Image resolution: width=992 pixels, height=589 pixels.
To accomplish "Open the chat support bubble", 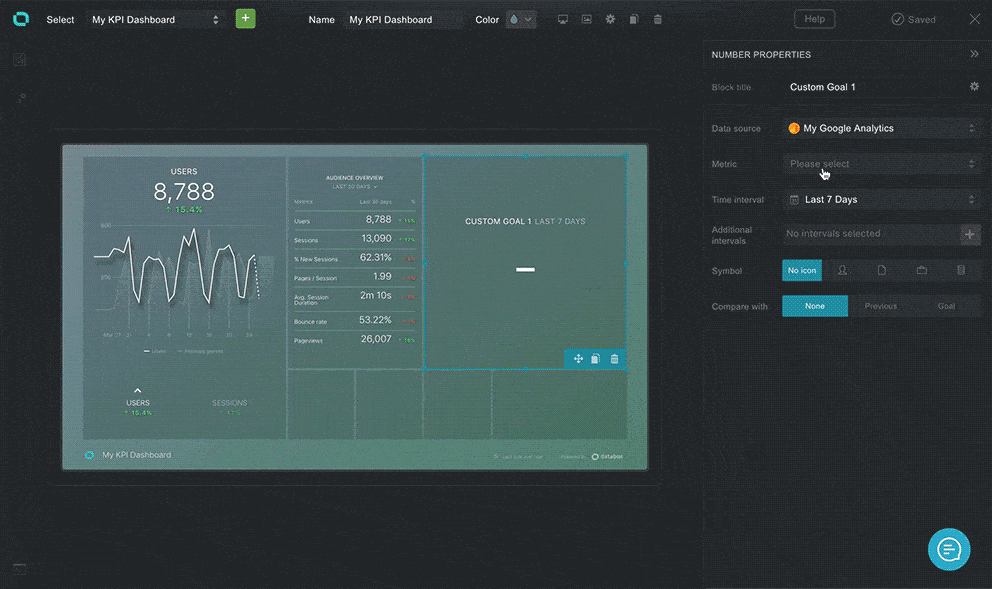I will click(949, 549).
